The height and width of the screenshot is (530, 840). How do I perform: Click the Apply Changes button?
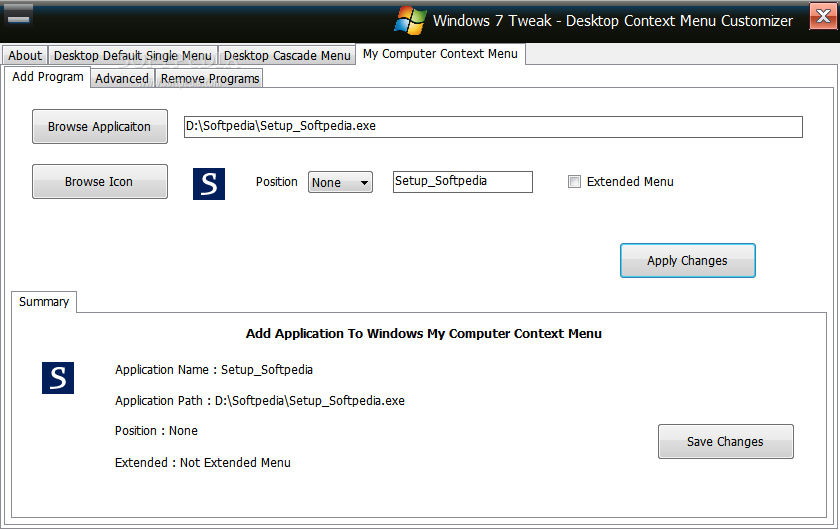point(687,261)
